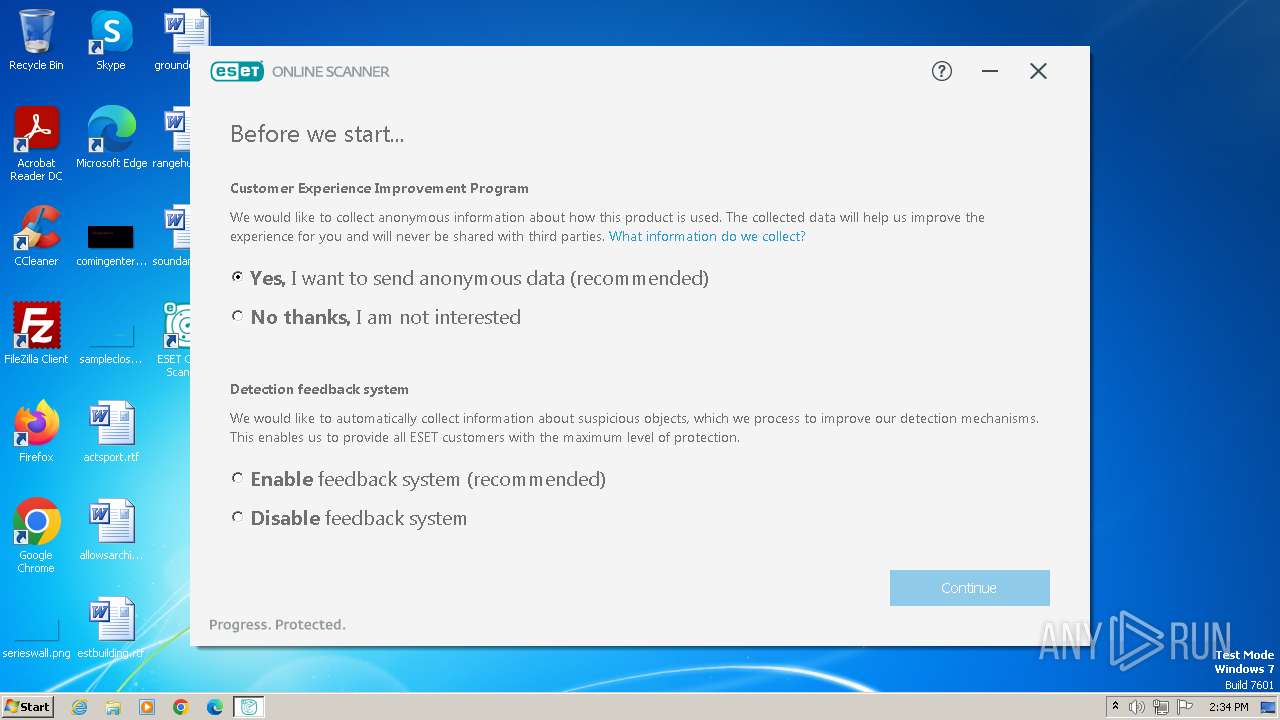
Task: Select the estbuilding.rtf document icon
Action: pos(111,627)
